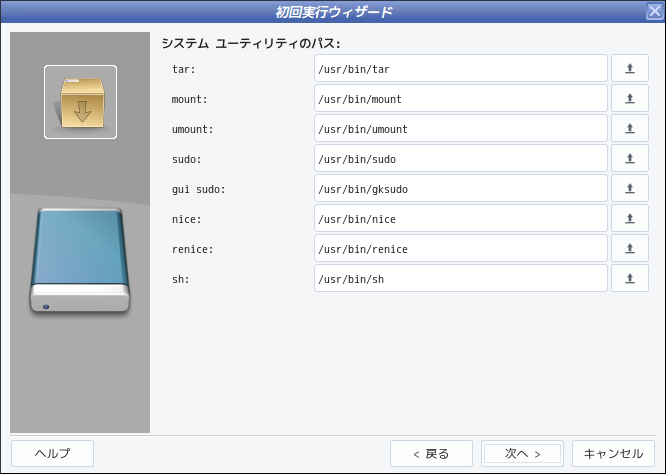Edit the /usr/bin/mount path field
This screenshot has height=474, width=666.
pyautogui.click(x=460, y=98)
